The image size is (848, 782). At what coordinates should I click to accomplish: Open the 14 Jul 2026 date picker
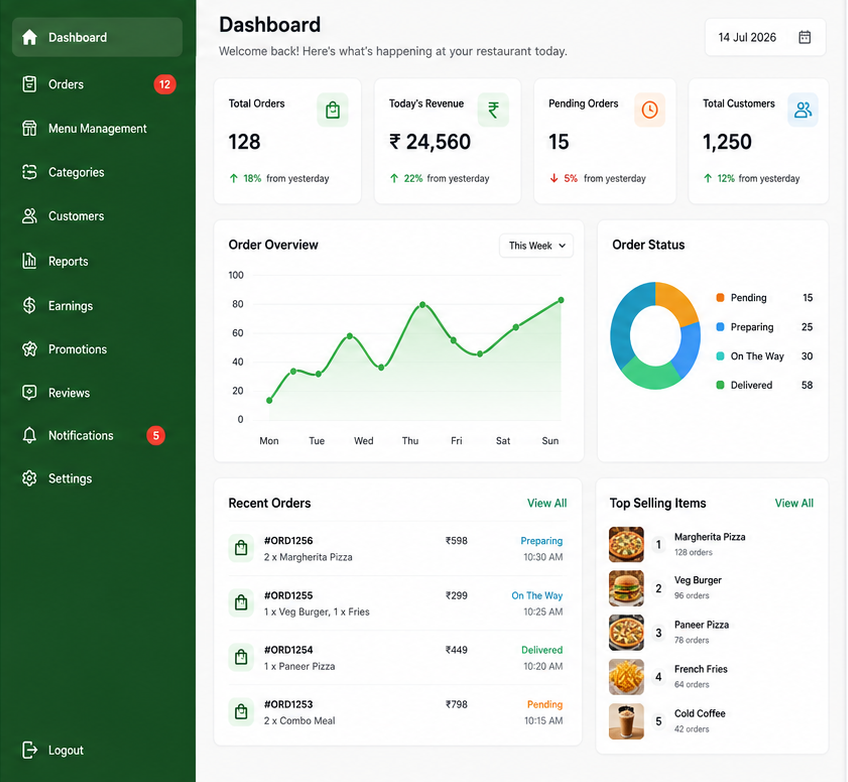765,37
